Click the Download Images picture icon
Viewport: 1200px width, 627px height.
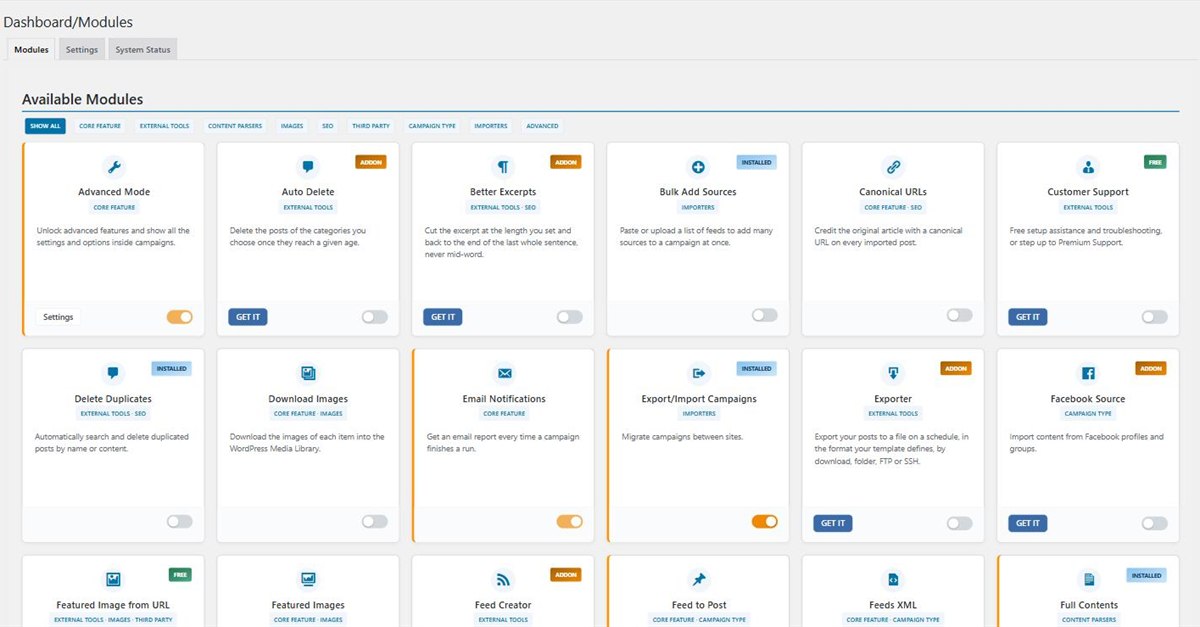[308, 373]
